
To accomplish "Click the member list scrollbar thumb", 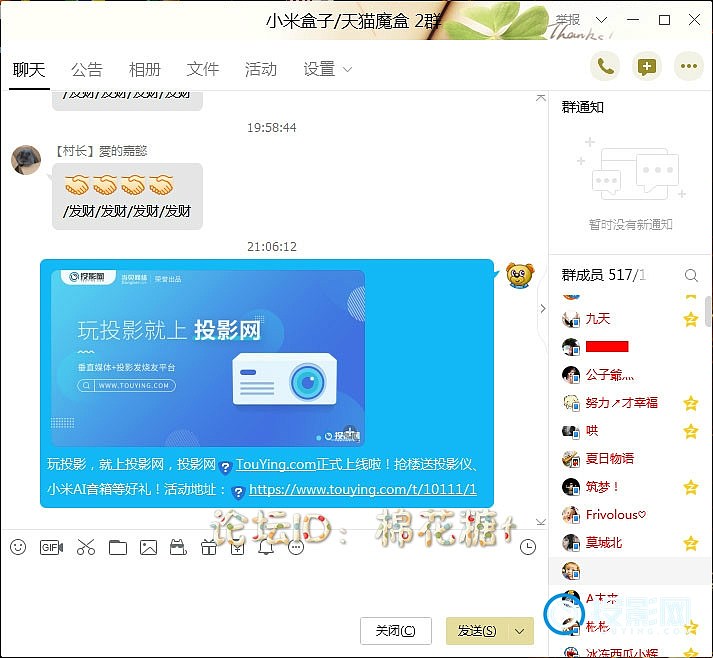I will [x=708, y=311].
